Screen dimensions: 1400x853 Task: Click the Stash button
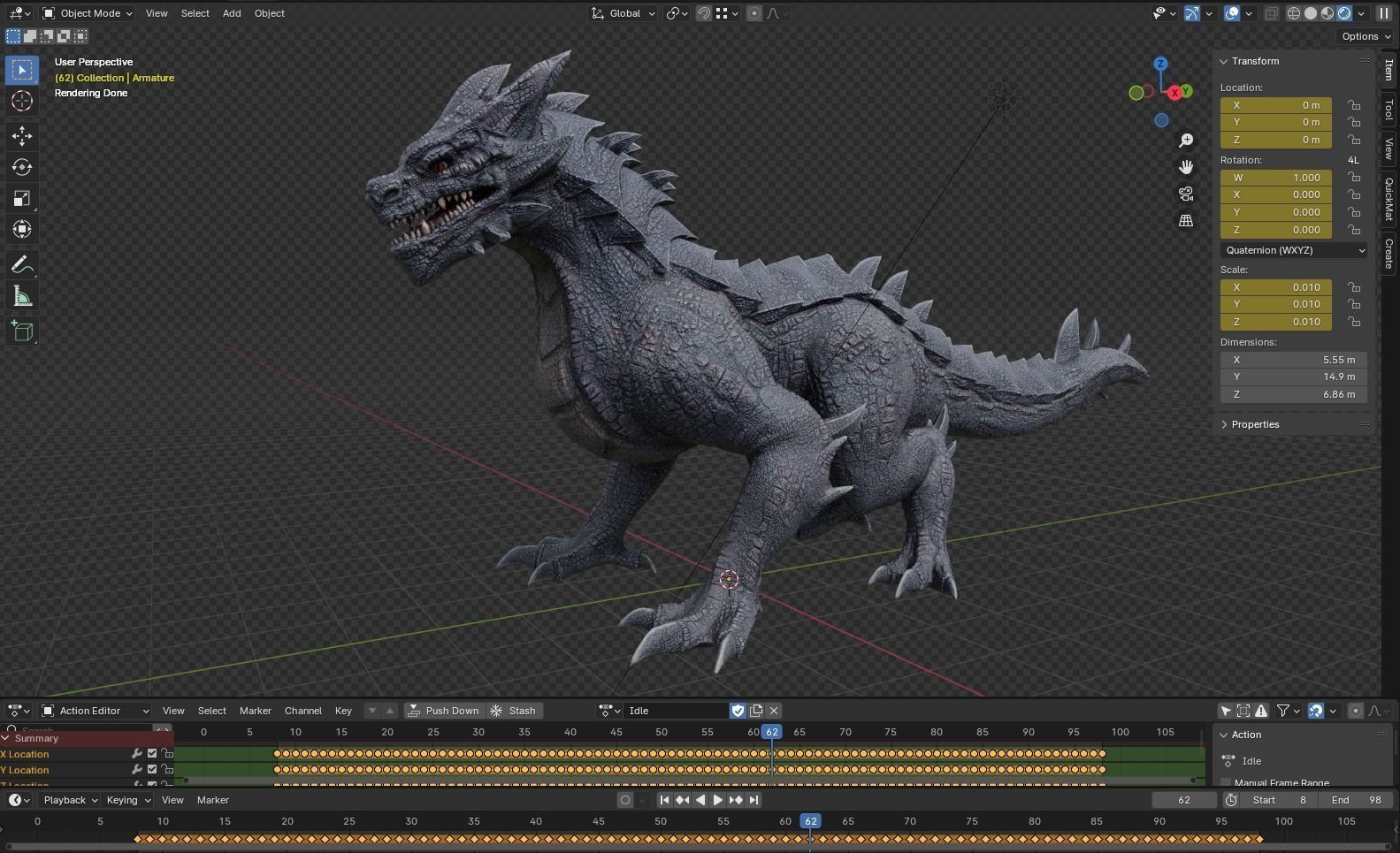(514, 711)
